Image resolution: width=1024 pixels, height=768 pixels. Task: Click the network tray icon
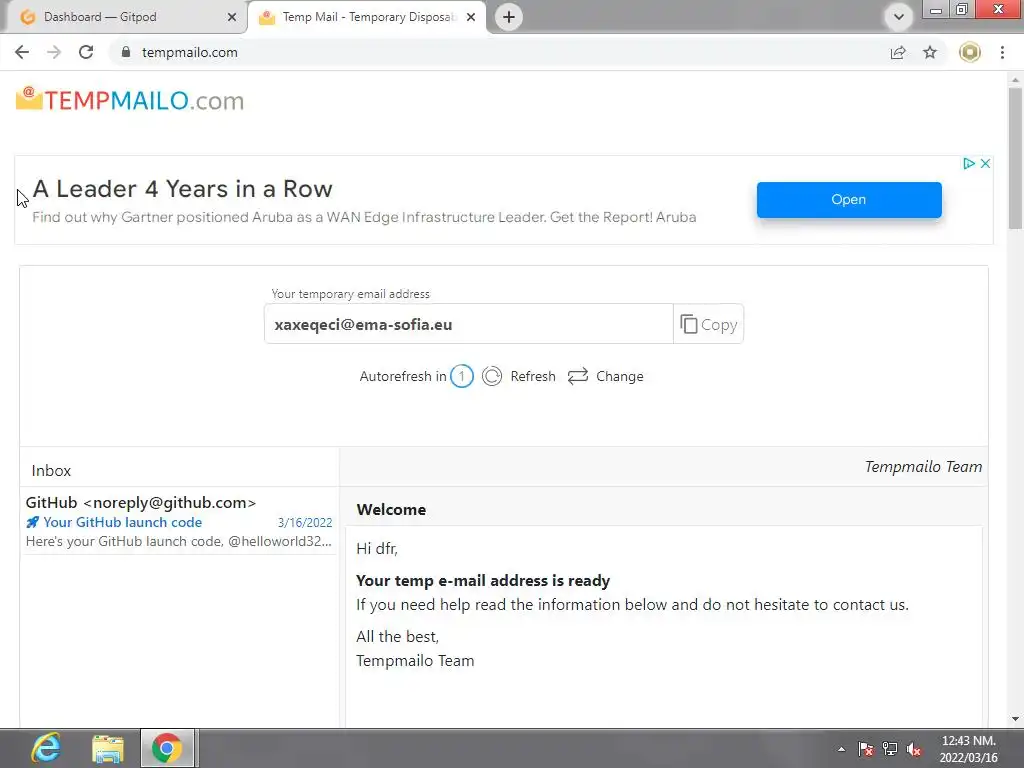889,749
